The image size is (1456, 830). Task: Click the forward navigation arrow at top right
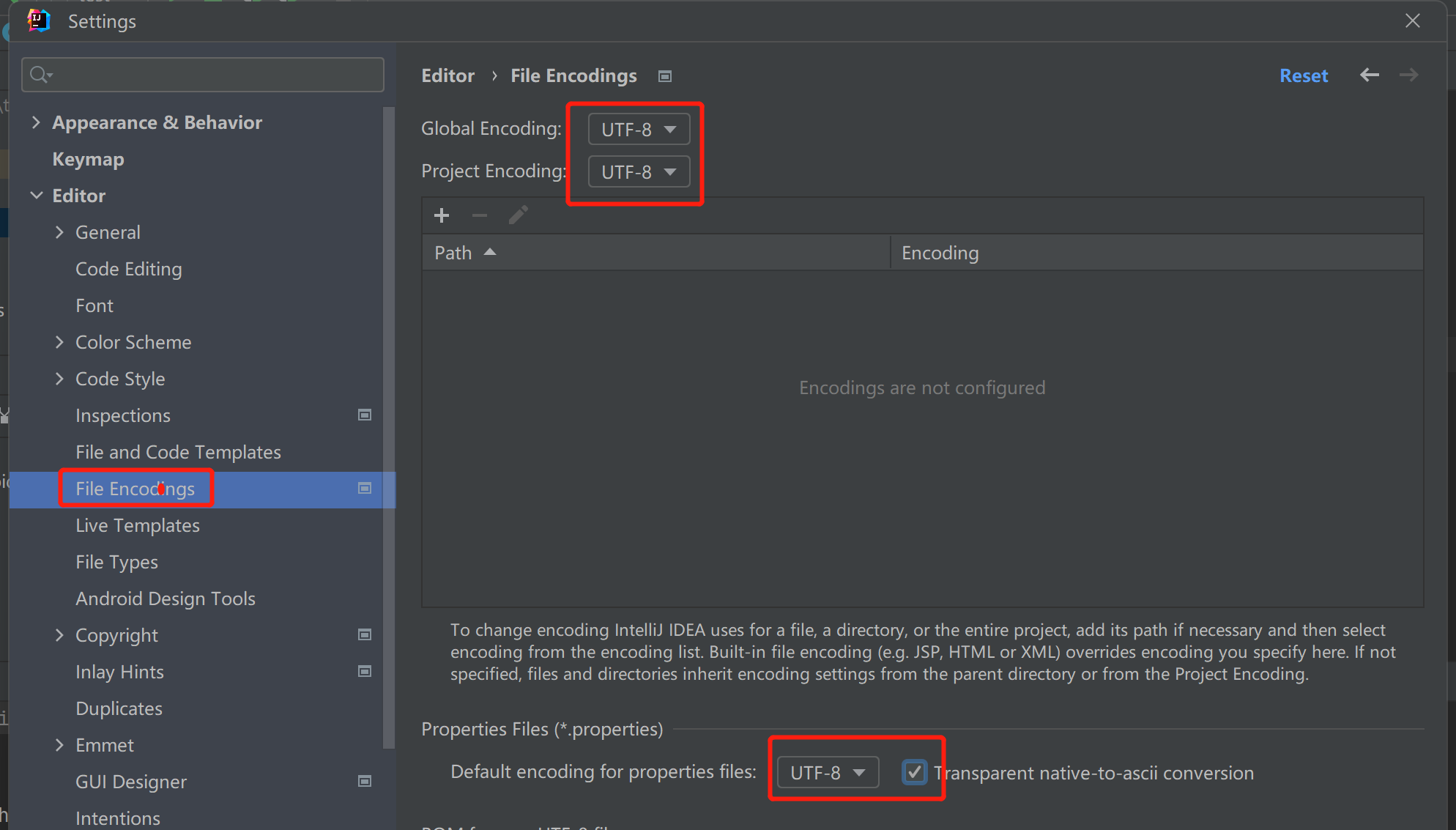[x=1408, y=75]
